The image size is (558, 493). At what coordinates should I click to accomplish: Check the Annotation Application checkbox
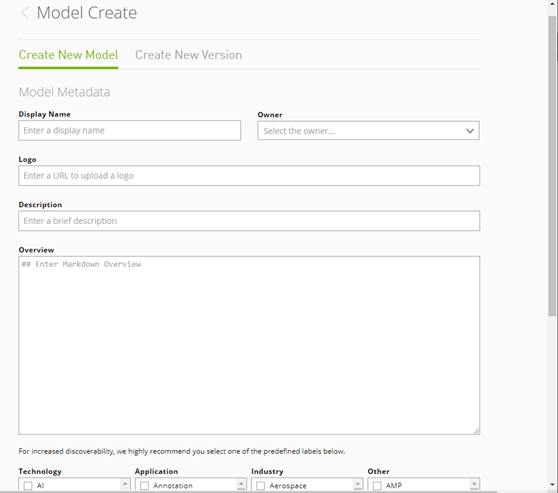pyautogui.click(x=144, y=486)
